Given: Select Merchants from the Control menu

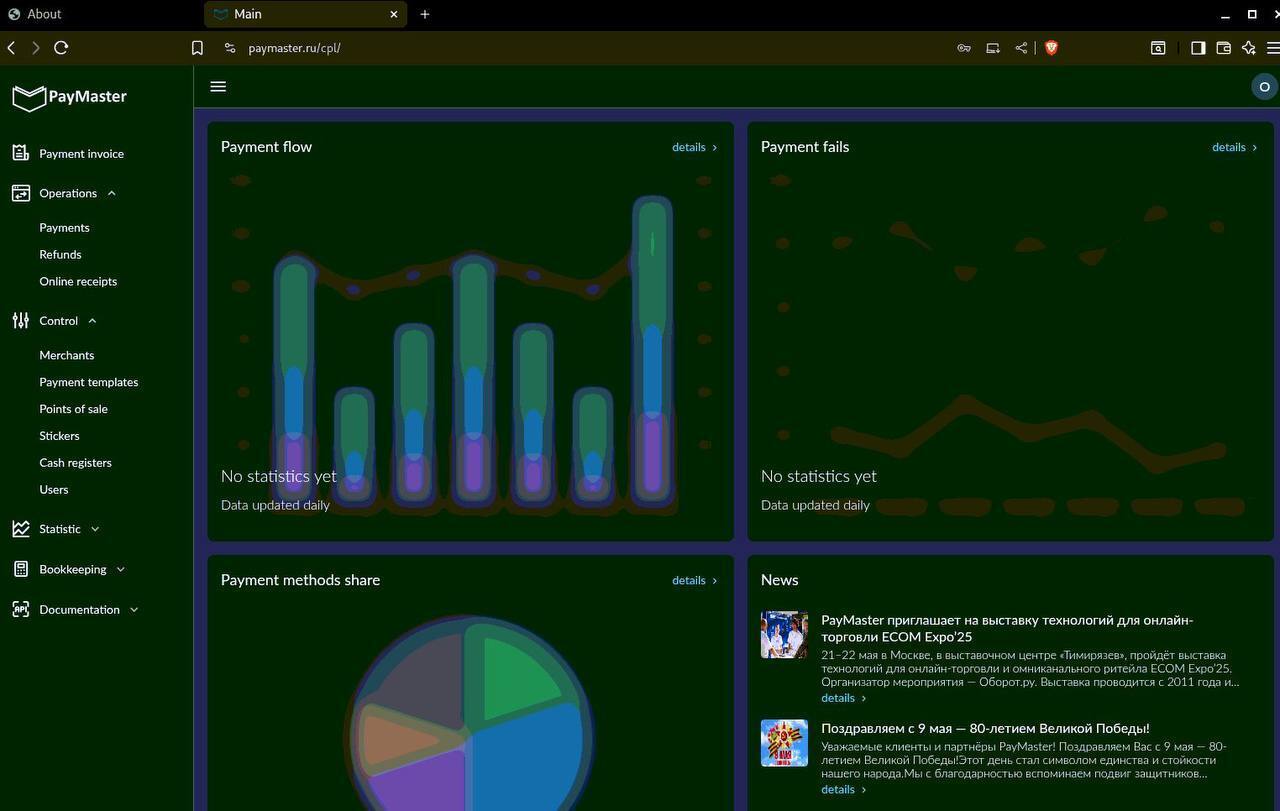Looking at the screenshot, I should [66, 355].
